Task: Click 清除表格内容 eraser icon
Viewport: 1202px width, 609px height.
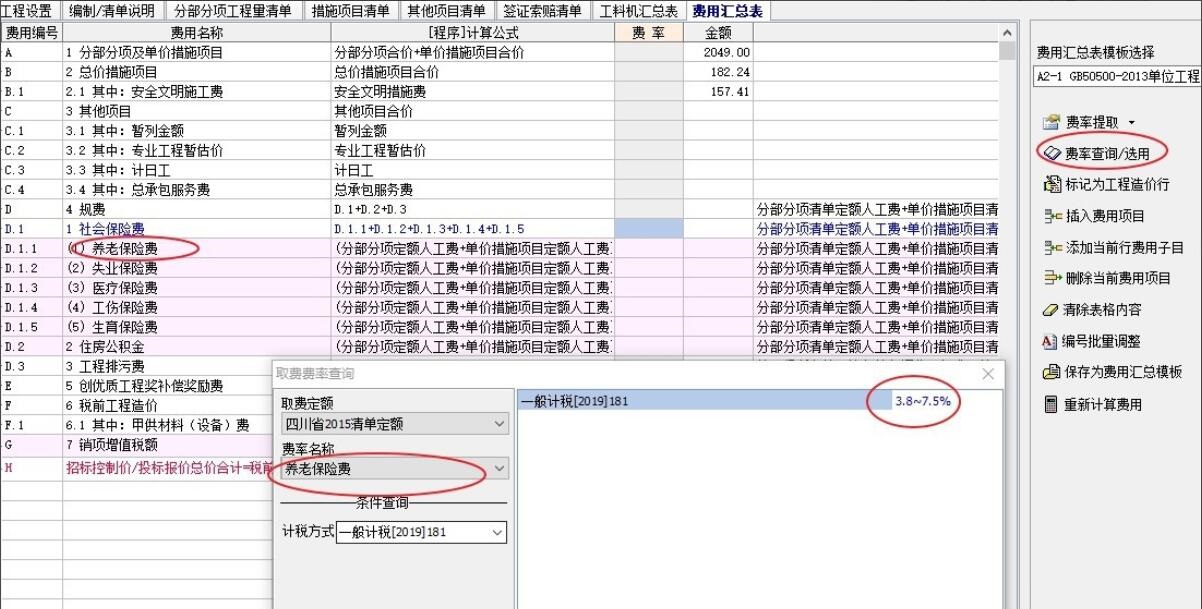Action: coord(1050,310)
